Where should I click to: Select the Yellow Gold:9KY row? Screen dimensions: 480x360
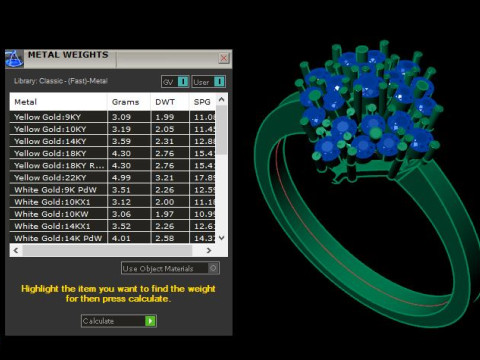tap(113, 117)
